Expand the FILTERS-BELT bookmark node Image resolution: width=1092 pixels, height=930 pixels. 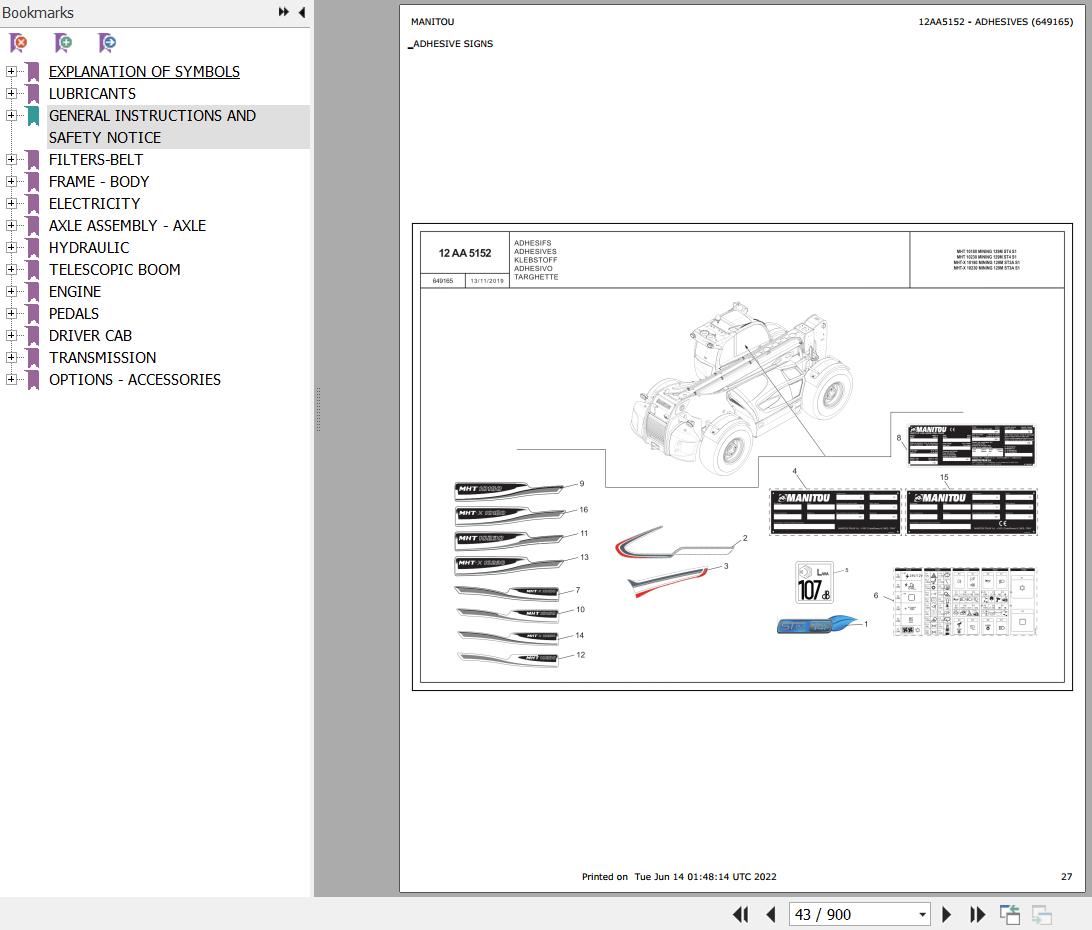click(x=10, y=160)
